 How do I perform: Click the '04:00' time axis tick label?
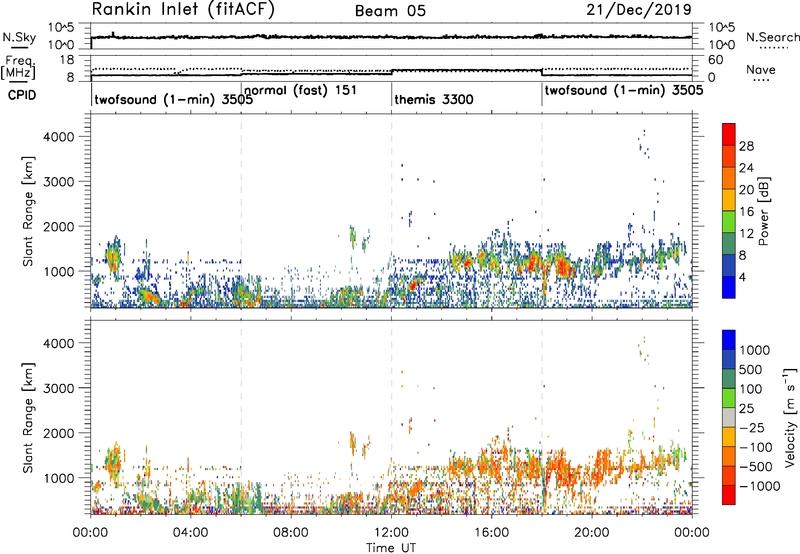pyautogui.click(x=190, y=533)
